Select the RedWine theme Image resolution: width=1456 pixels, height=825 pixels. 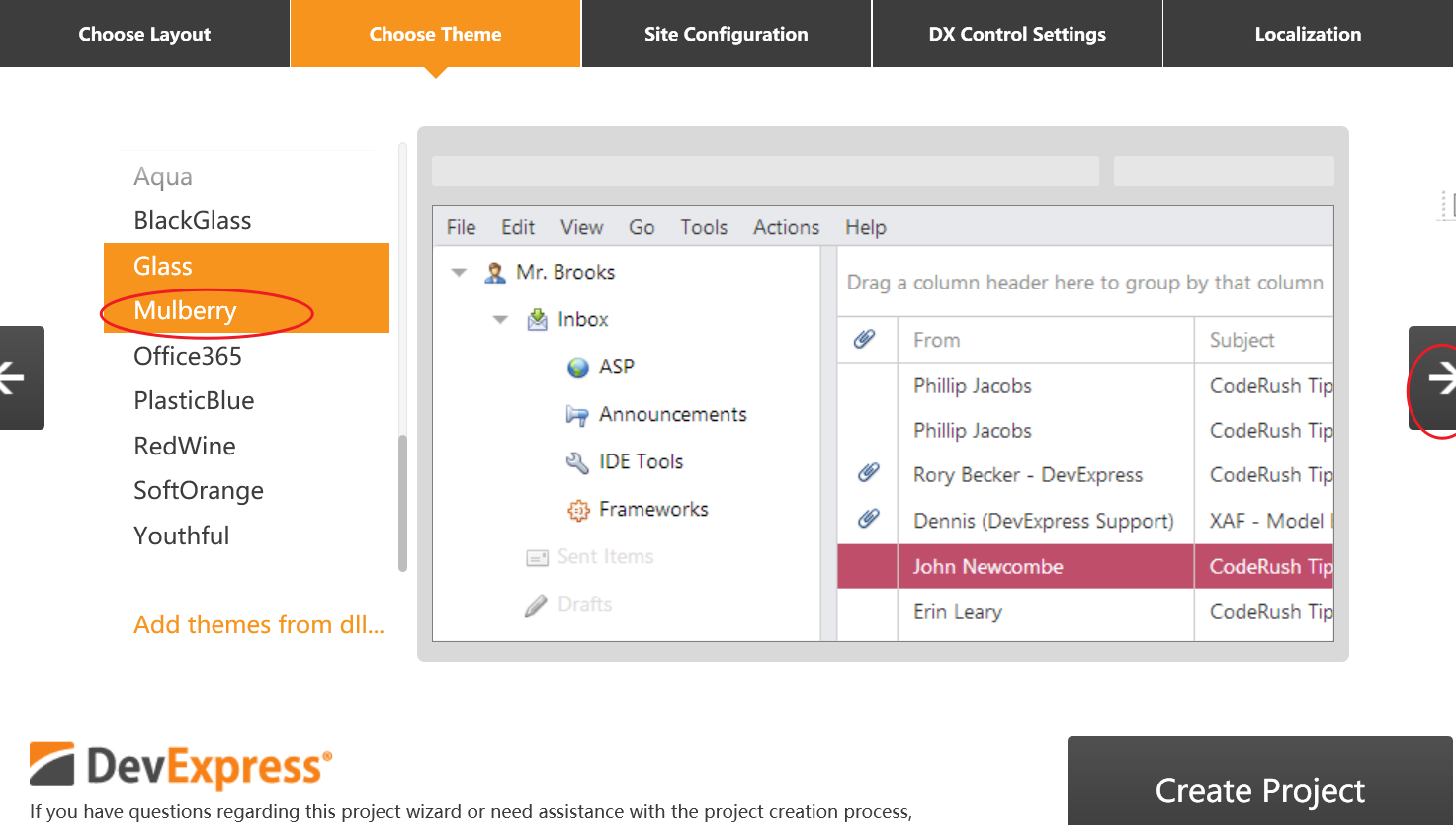click(x=185, y=446)
